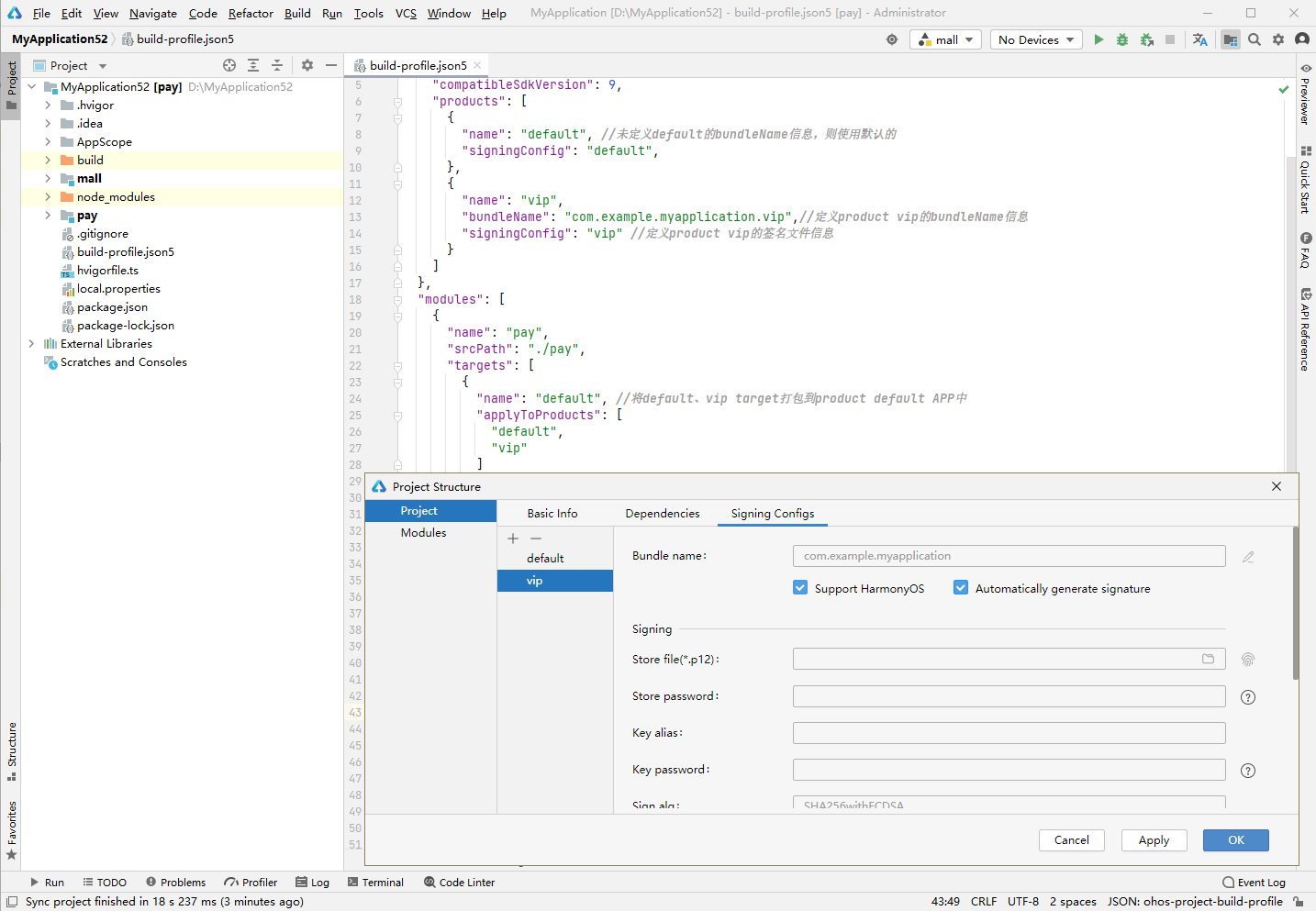Image resolution: width=1316 pixels, height=911 pixels.
Task: Add a signing config with the plus icon
Action: 513,539
